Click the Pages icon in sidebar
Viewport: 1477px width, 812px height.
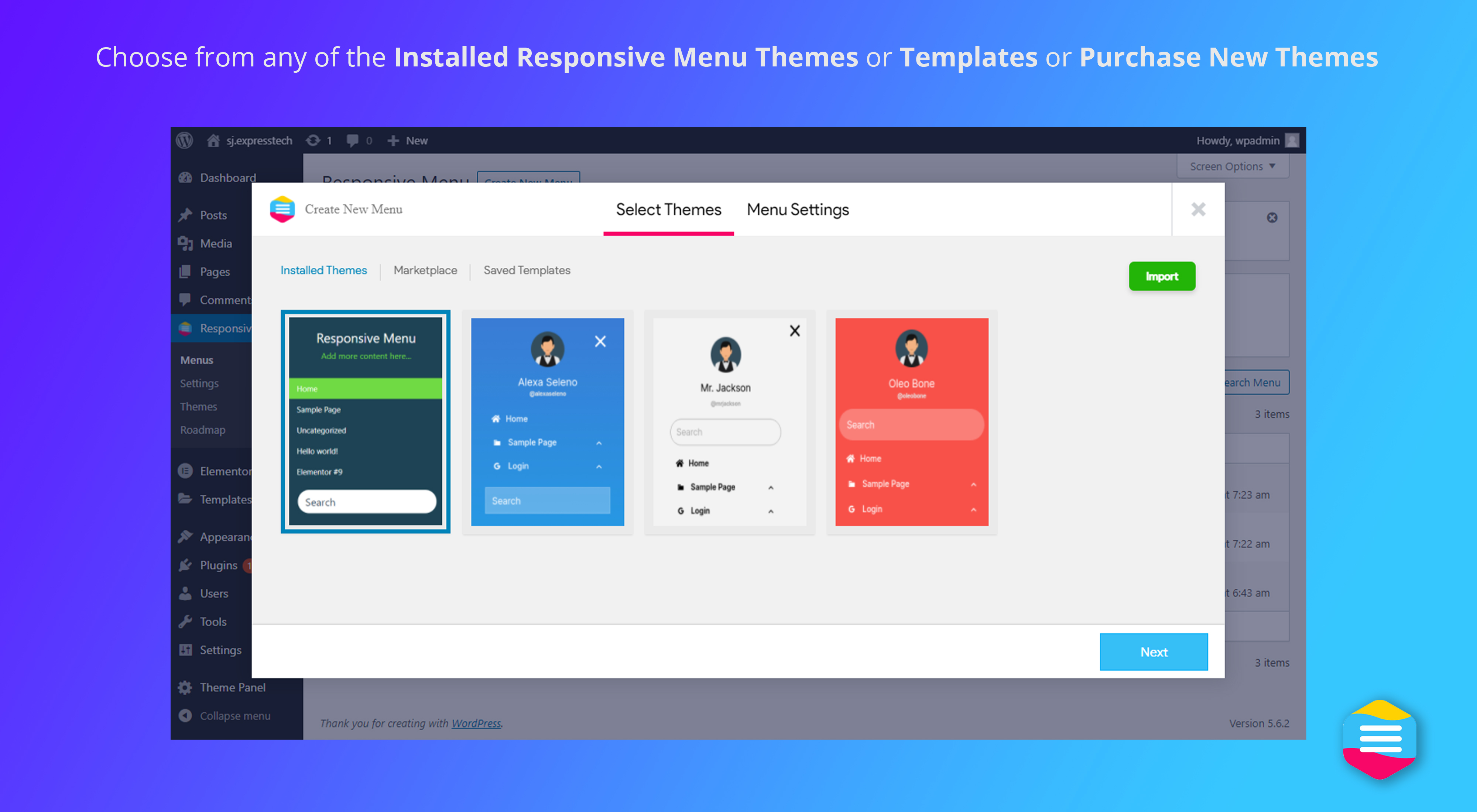coord(185,272)
